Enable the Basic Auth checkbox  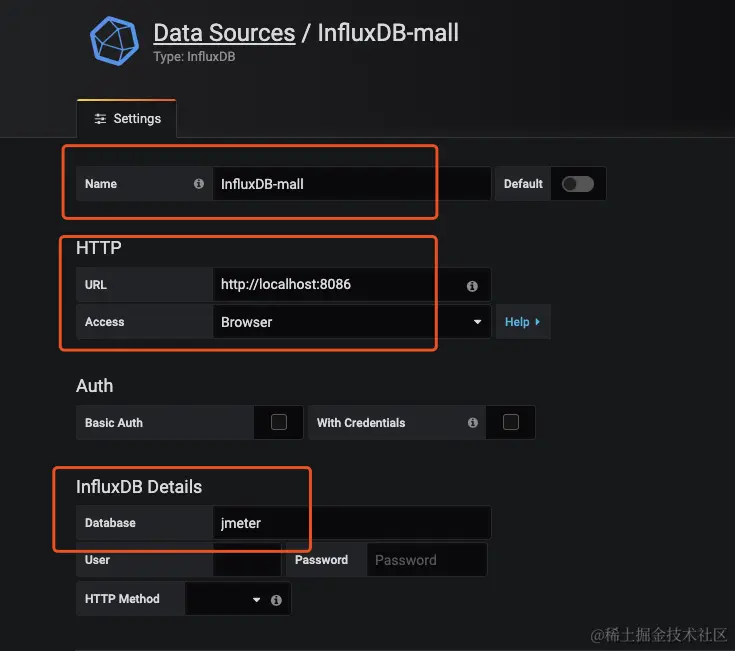279,422
